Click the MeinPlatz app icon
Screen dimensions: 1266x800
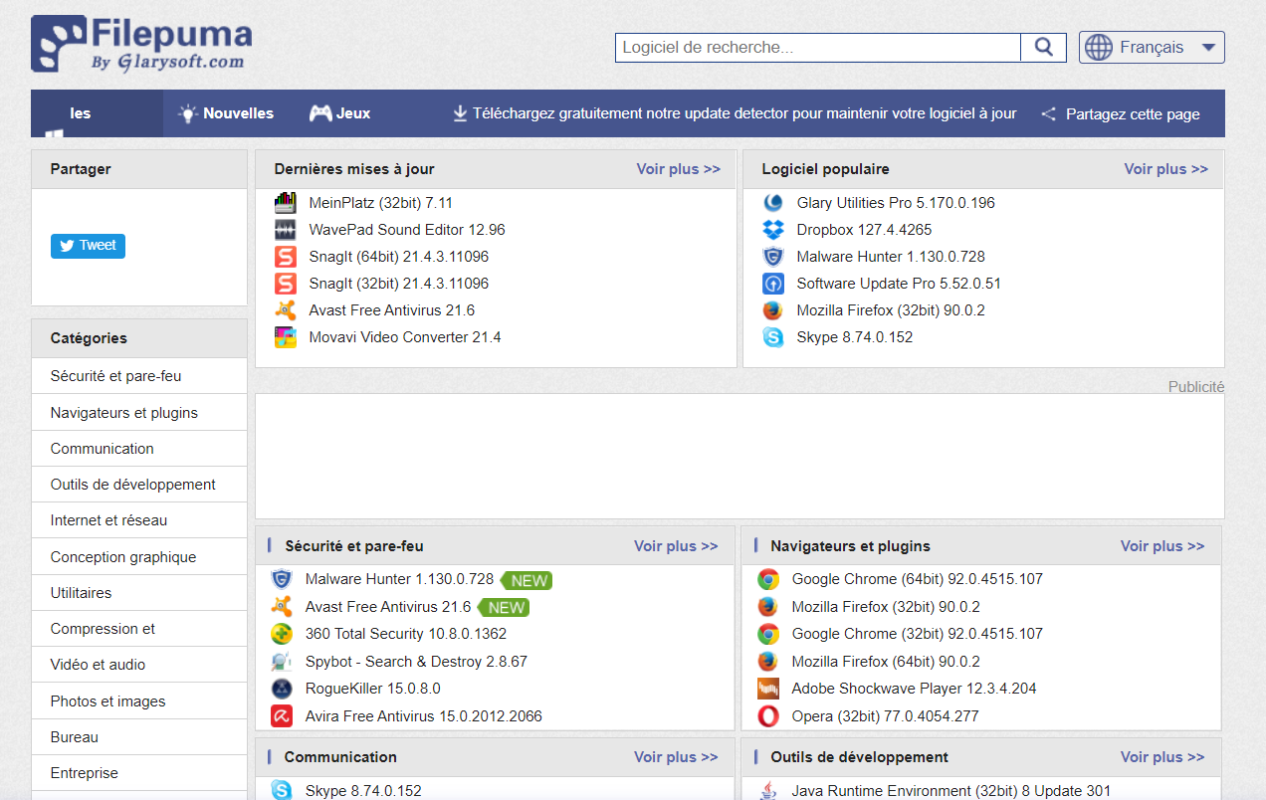coord(285,203)
